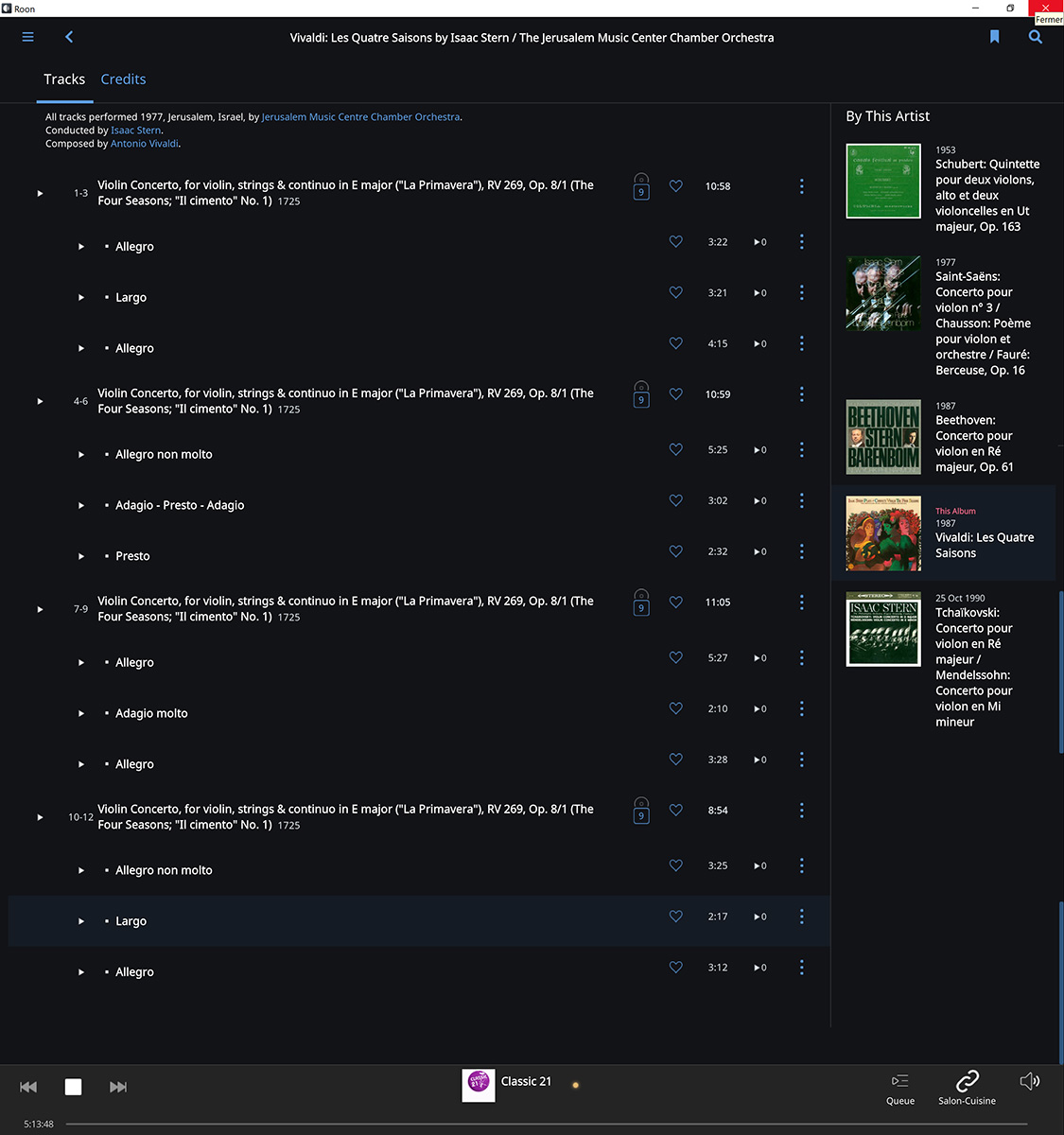Screen dimensions: 1064x1135
Task: Open the "9" performances badge for work 4-6
Action: (641, 395)
